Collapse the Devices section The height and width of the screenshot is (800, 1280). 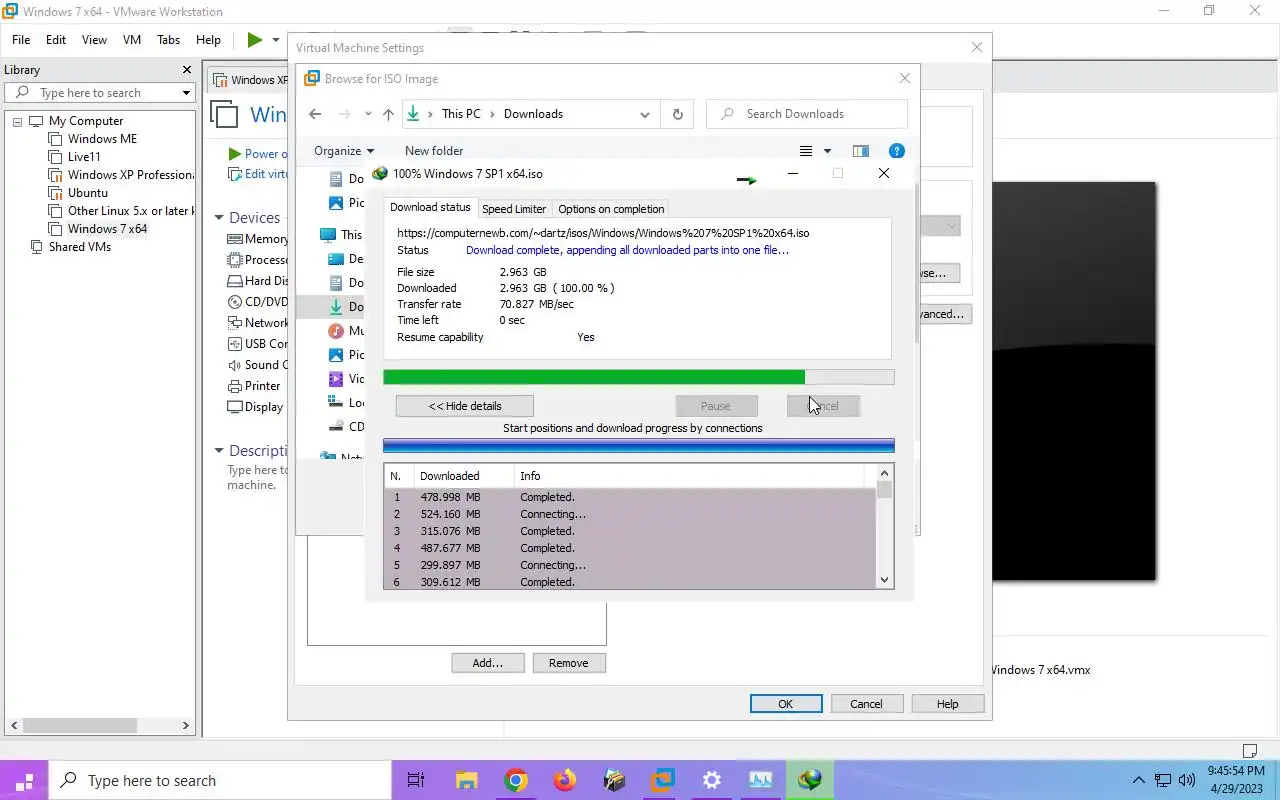(x=219, y=218)
